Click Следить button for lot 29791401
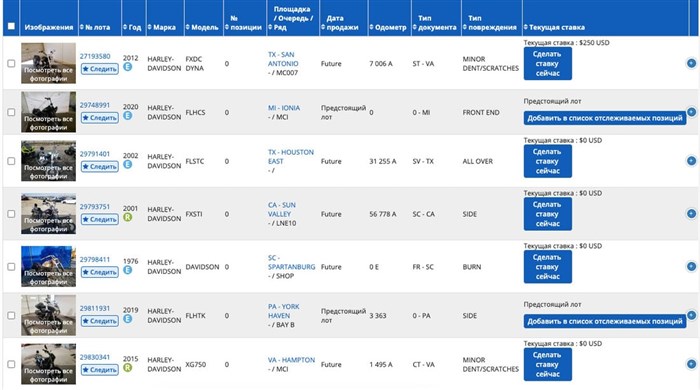Screen dimensions: 700x390 point(100,166)
